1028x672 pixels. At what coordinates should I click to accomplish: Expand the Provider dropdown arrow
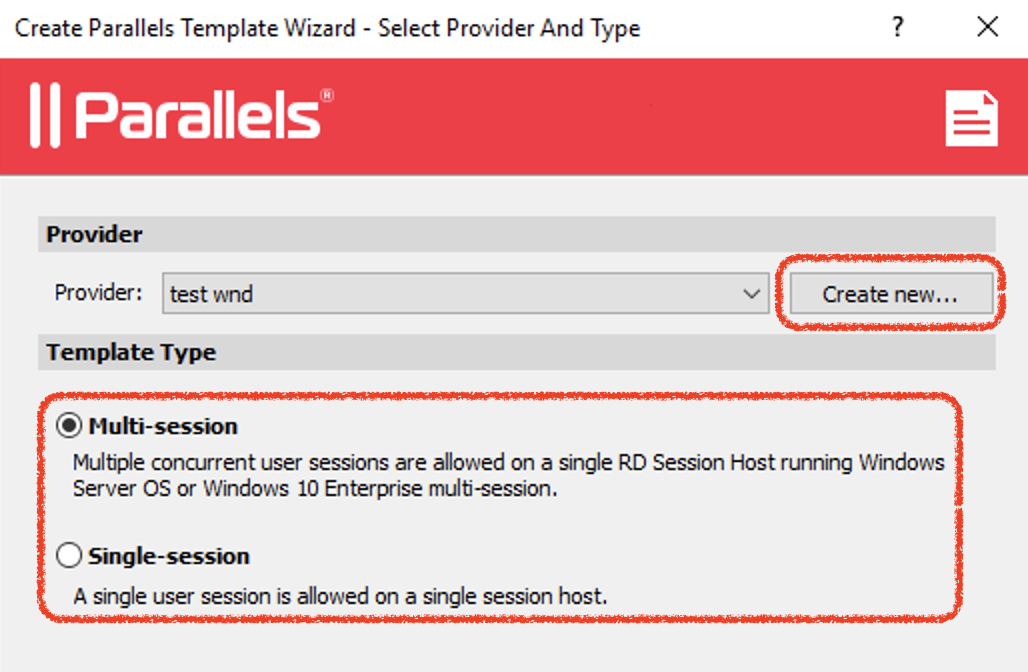tap(752, 294)
